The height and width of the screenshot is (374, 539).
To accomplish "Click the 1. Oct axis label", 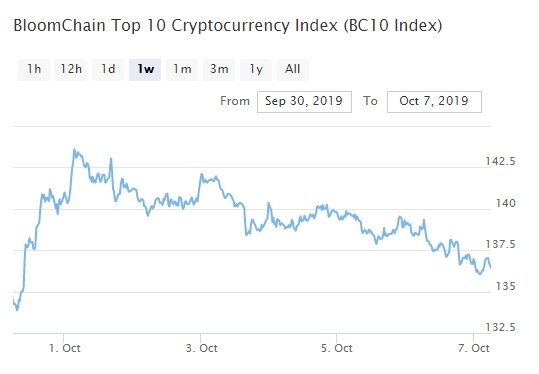I will click(65, 348).
